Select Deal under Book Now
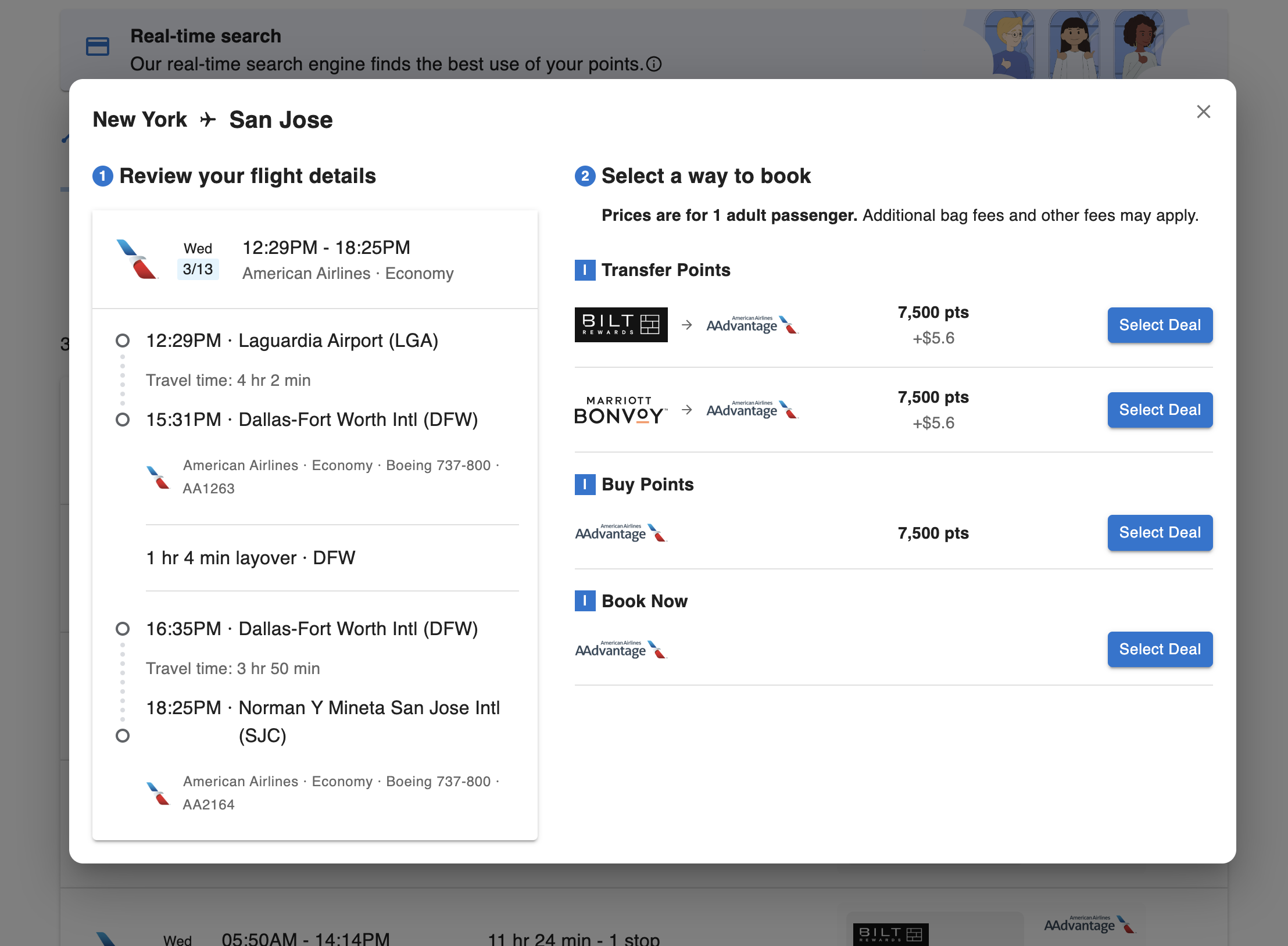This screenshot has height=946, width=1288. 1159,649
